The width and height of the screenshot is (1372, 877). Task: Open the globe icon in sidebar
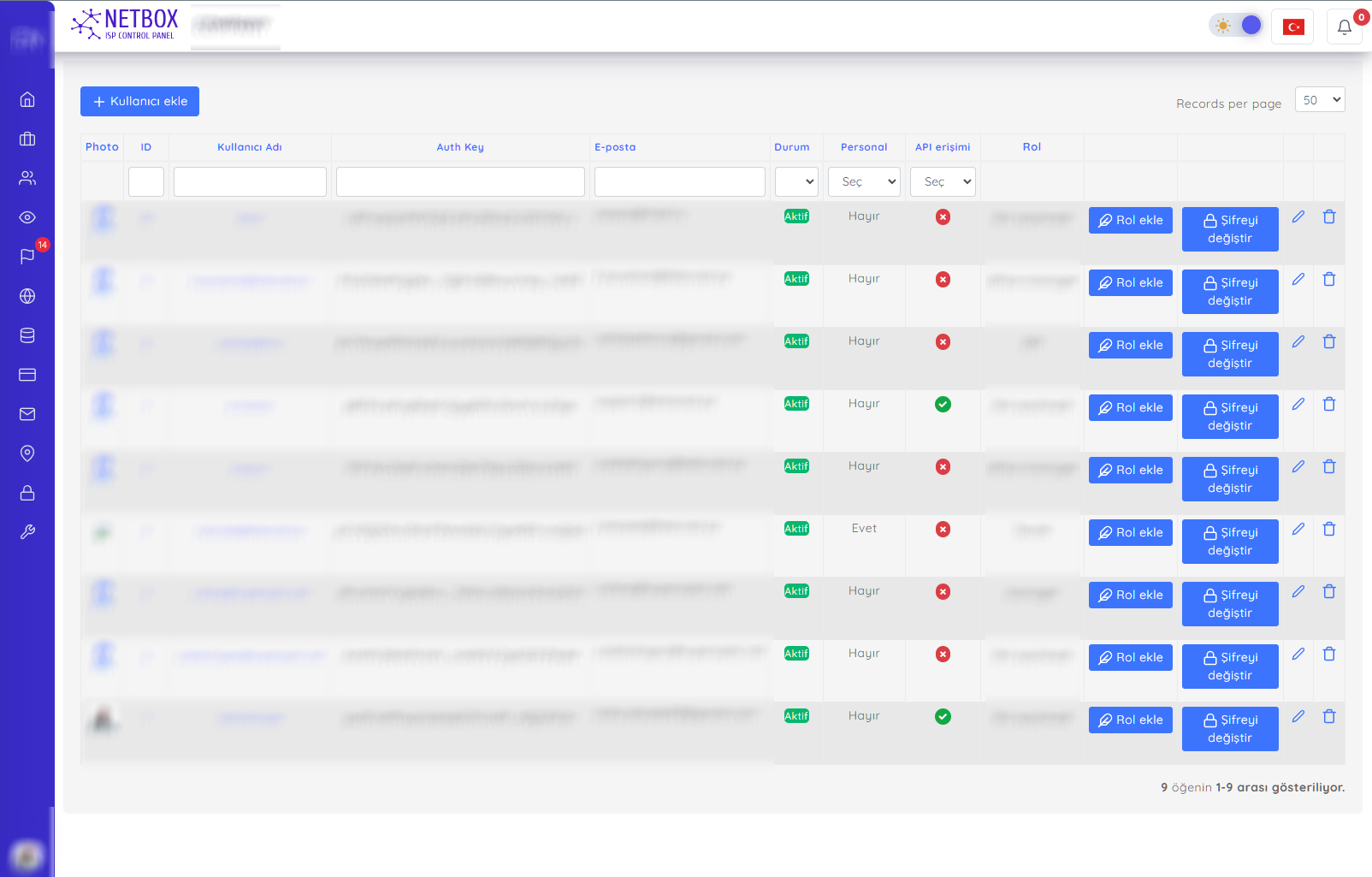click(x=27, y=296)
